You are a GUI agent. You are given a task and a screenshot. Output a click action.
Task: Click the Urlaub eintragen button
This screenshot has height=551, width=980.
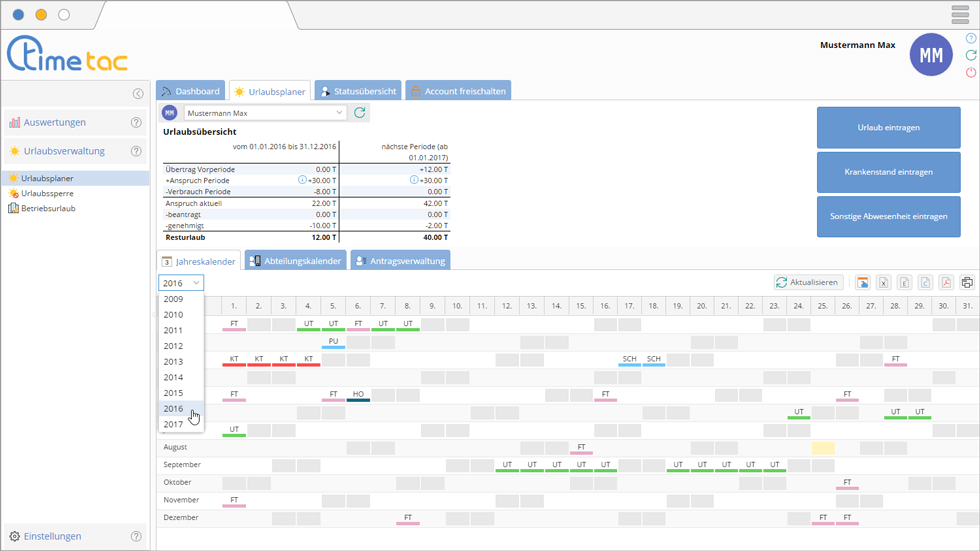[888, 128]
